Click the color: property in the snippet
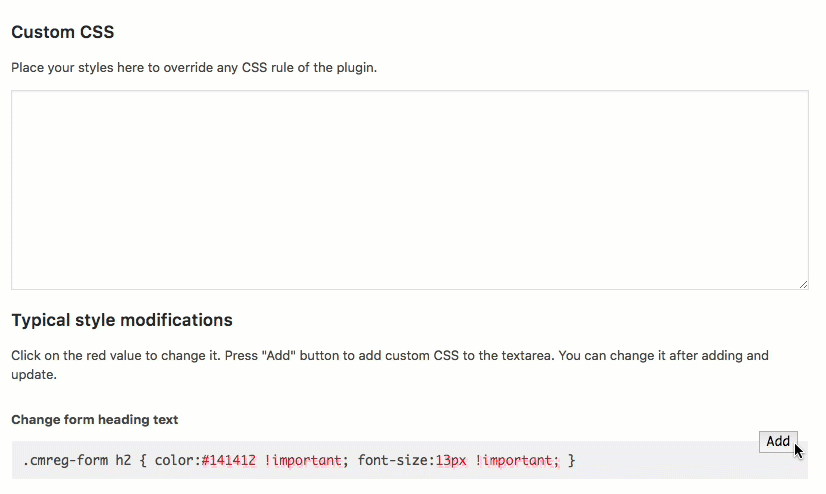This screenshot has width=826, height=494. click(178, 461)
